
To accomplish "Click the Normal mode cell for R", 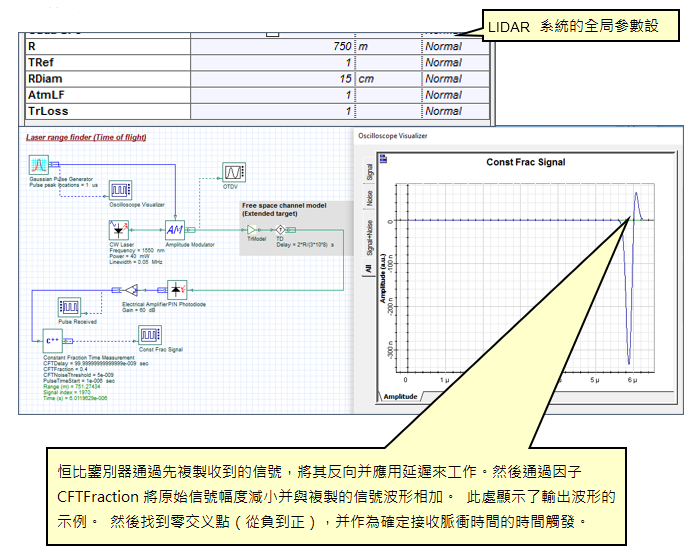I will coord(456,46).
